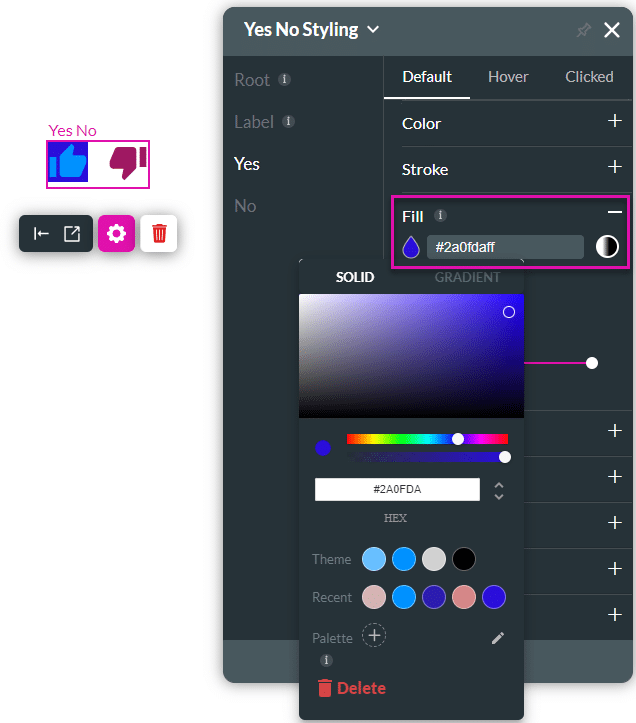The image size is (636, 723).
Task: Expand the Color section
Action: 614,121
